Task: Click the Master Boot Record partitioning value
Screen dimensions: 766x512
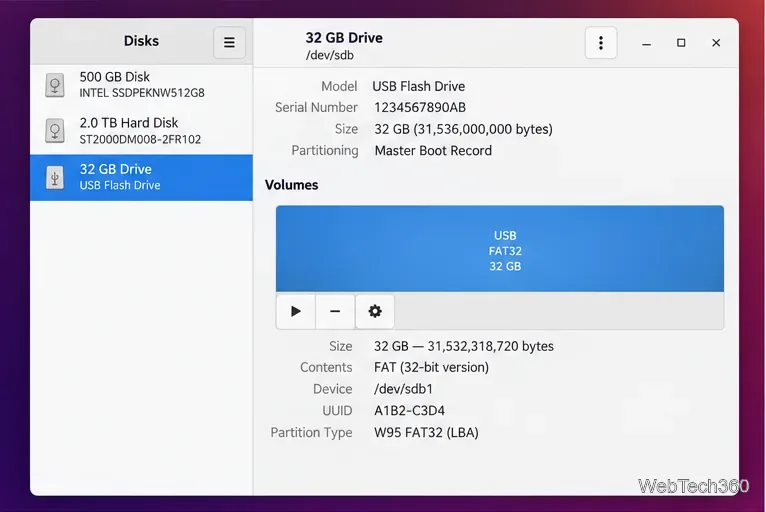Action: click(x=433, y=150)
